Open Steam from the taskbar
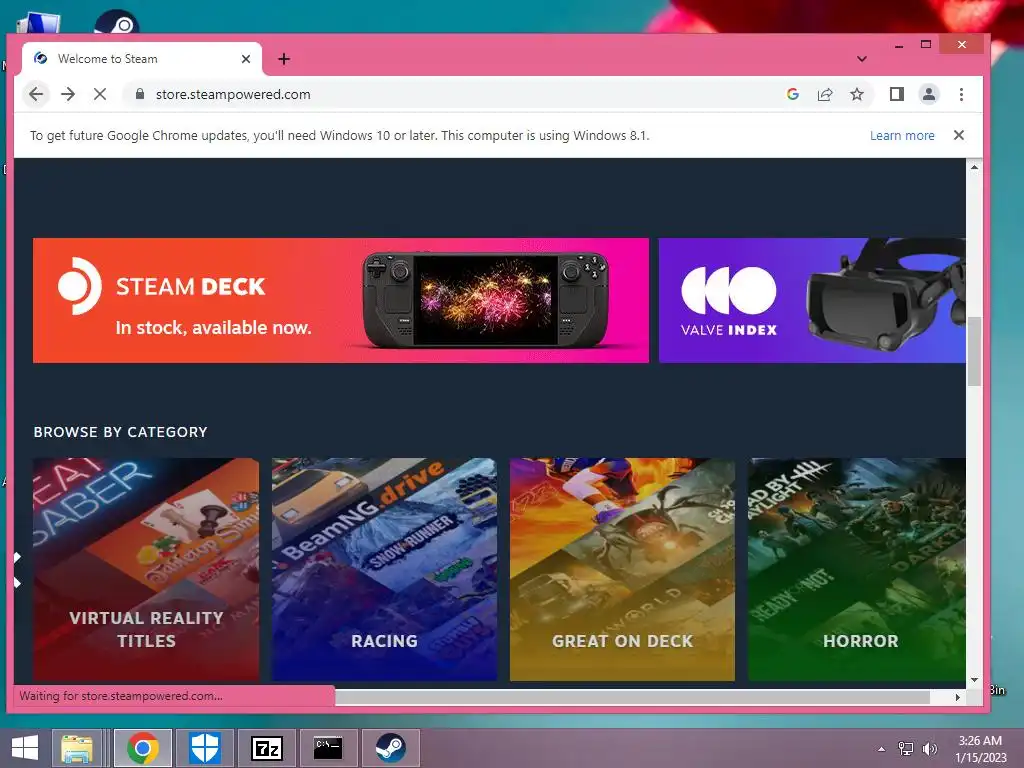Screen dimensions: 1024x768 [x=391, y=748]
